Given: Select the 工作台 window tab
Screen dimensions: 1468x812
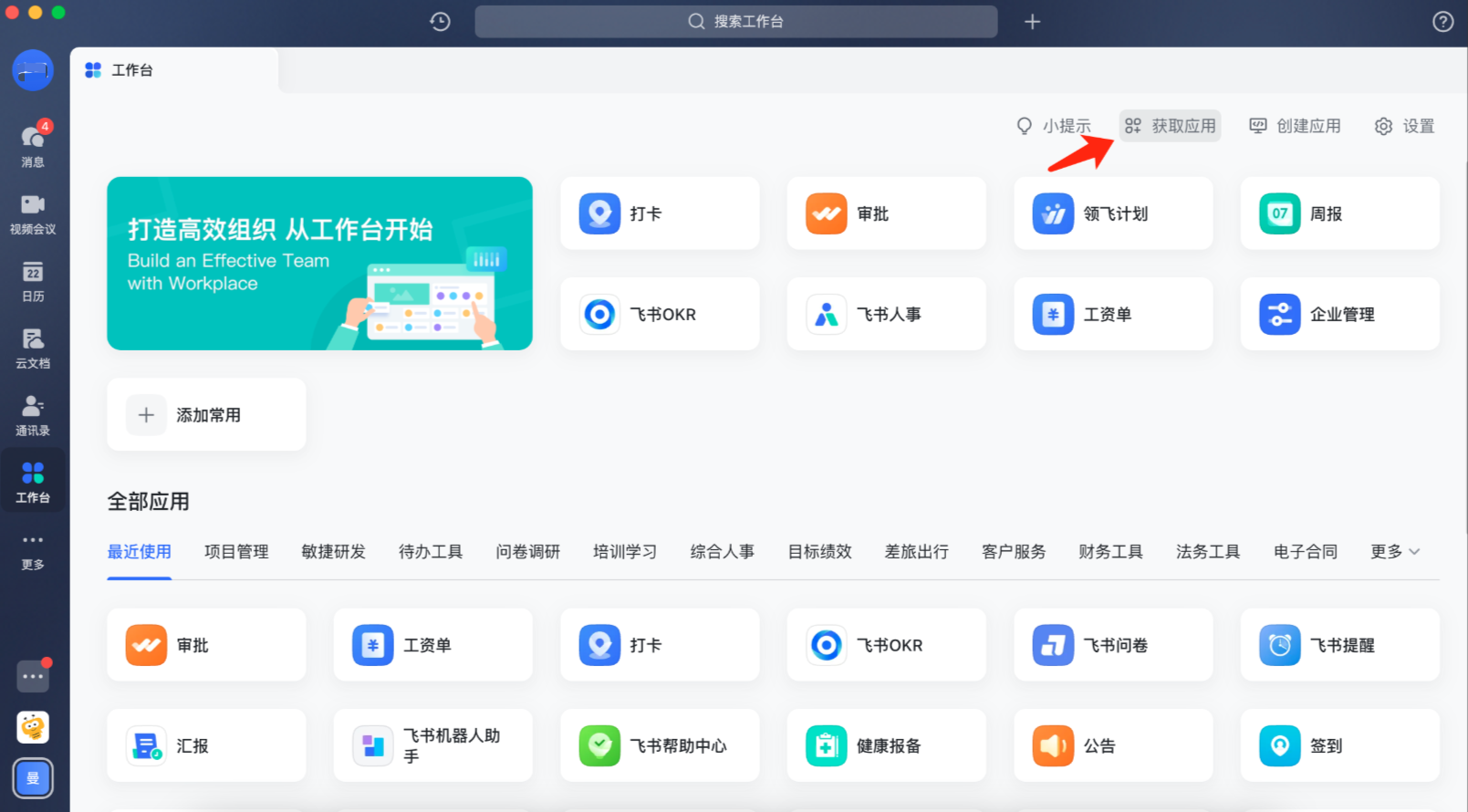Looking at the screenshot, I should click(173, 70).
